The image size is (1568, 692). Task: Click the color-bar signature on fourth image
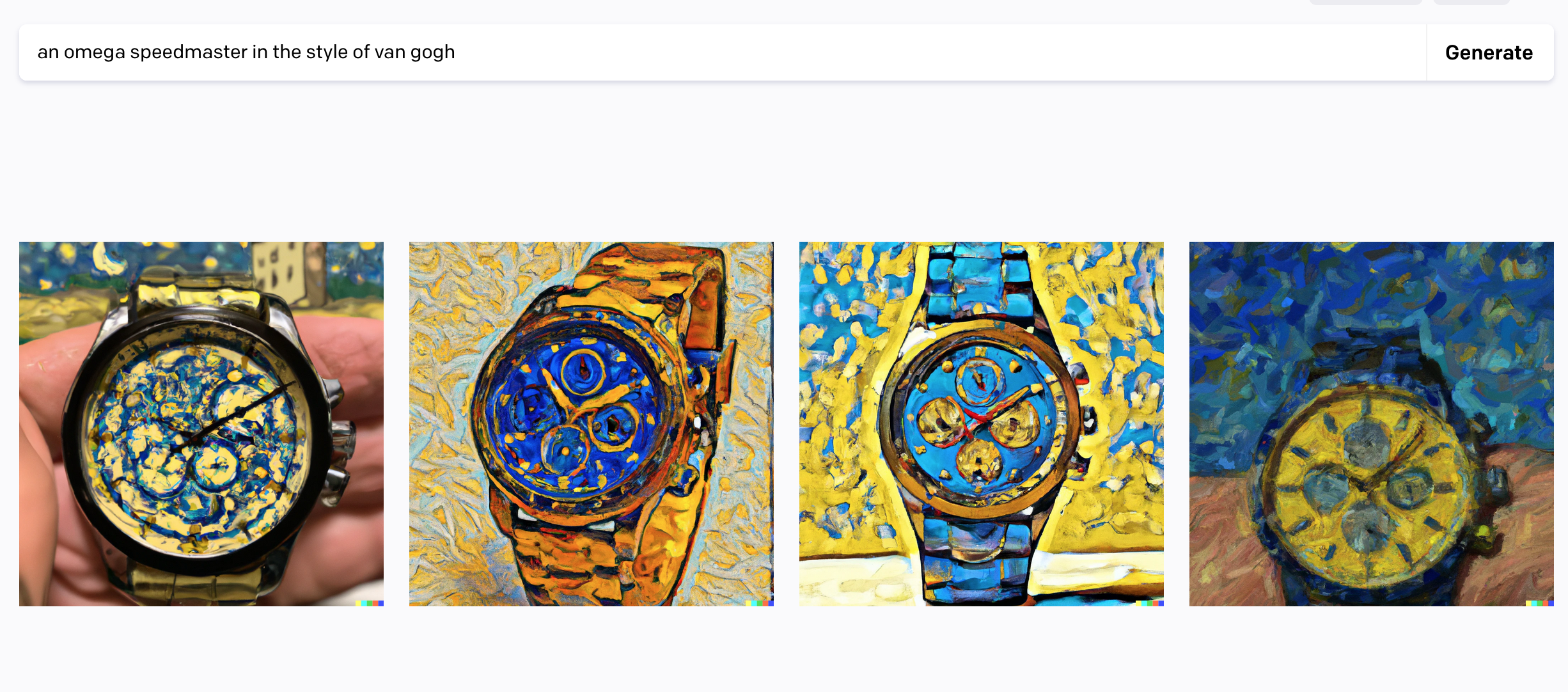coord(1540,603)
